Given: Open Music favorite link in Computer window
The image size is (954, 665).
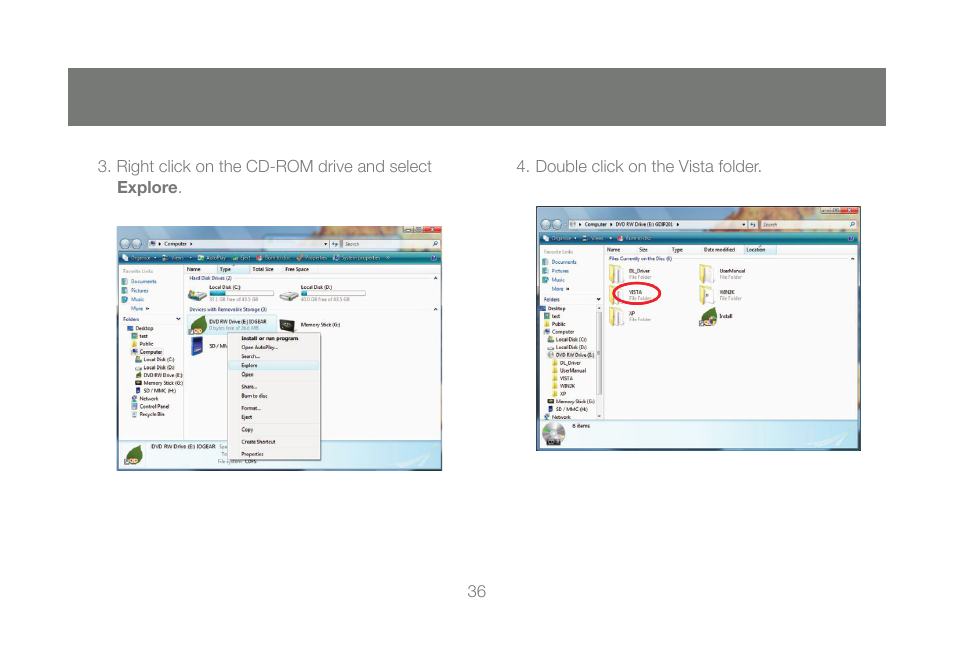Looking at the screenshot, I should [133, 299].
